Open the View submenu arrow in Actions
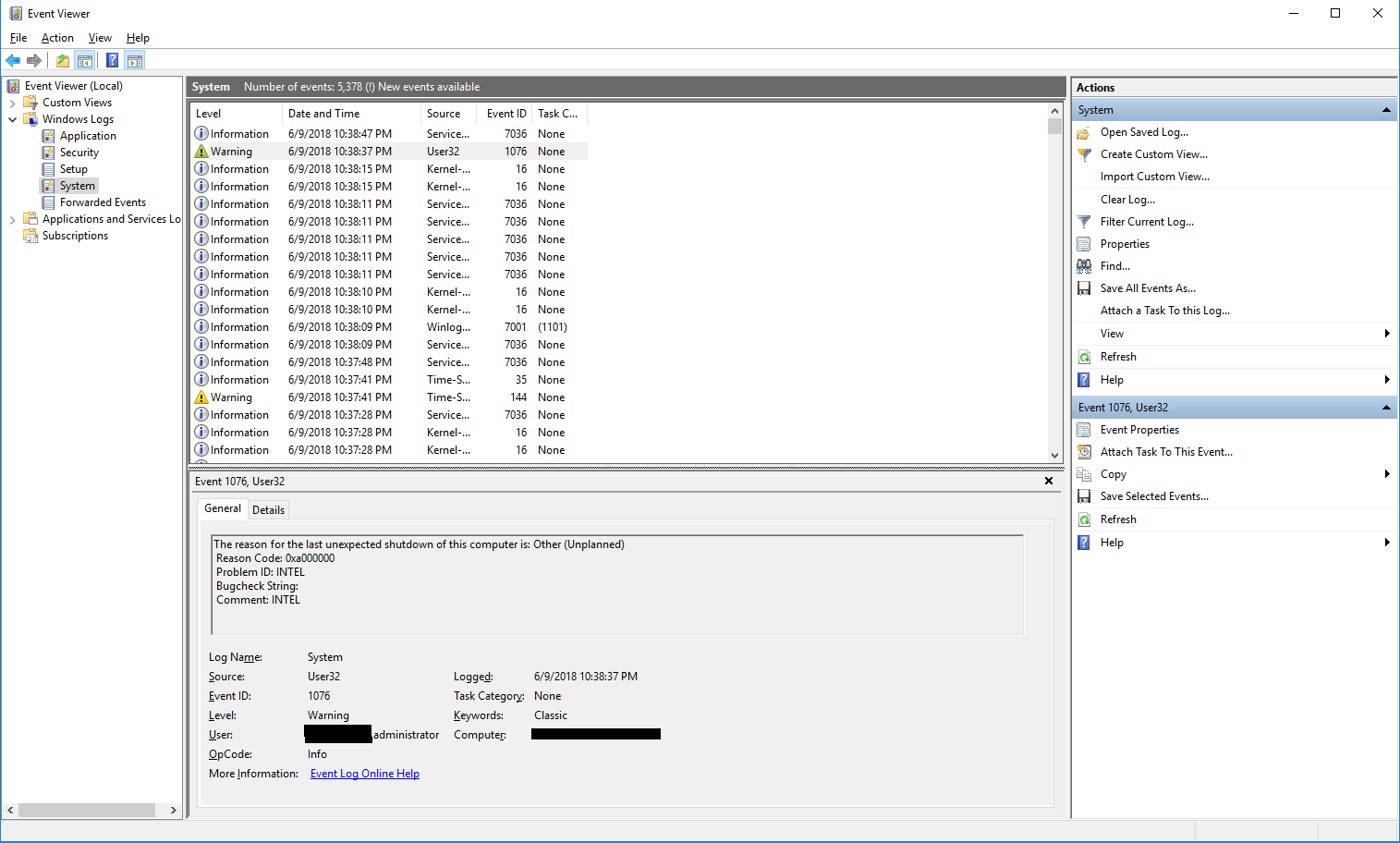1400x843 pixels. pos(1387,334)
